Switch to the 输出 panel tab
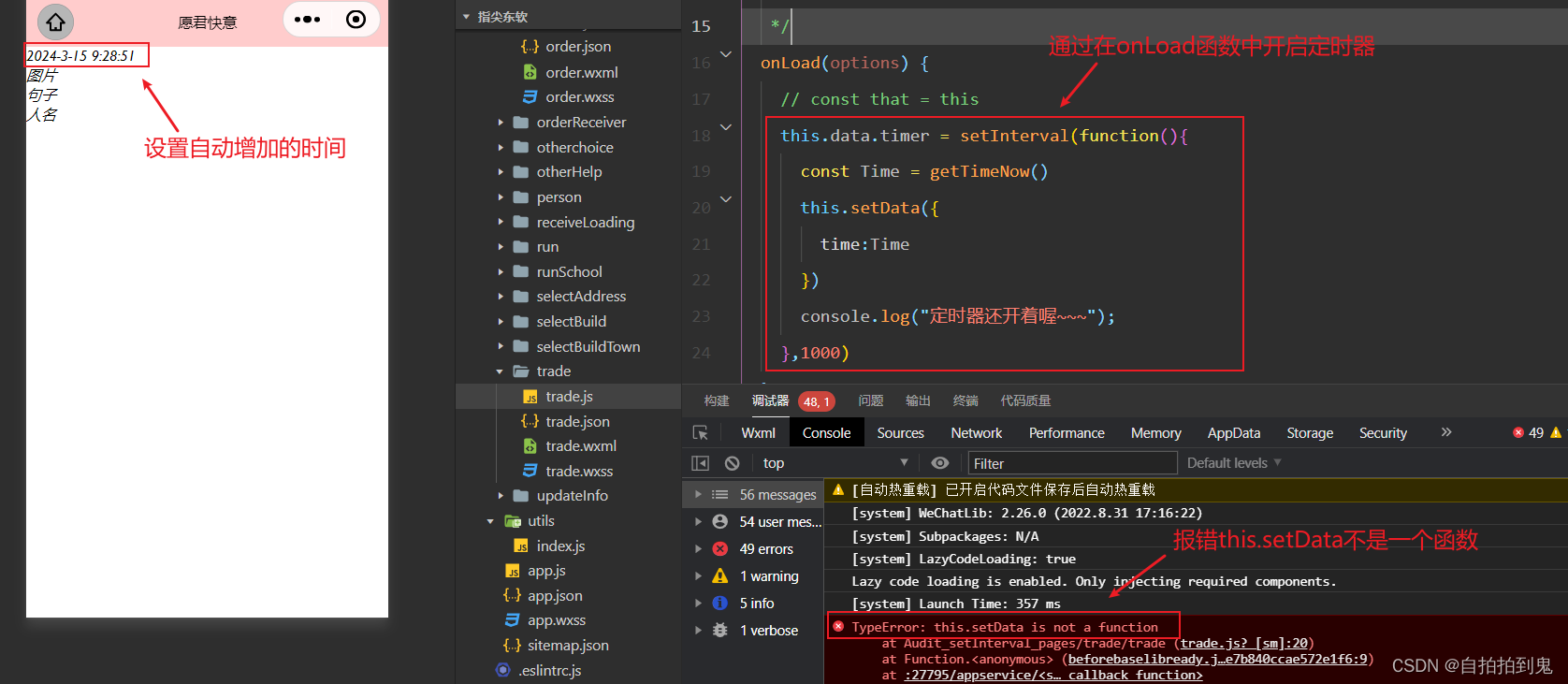Image resolution: width=1568 pixels, height=684 pixels. tap(918, 400)
